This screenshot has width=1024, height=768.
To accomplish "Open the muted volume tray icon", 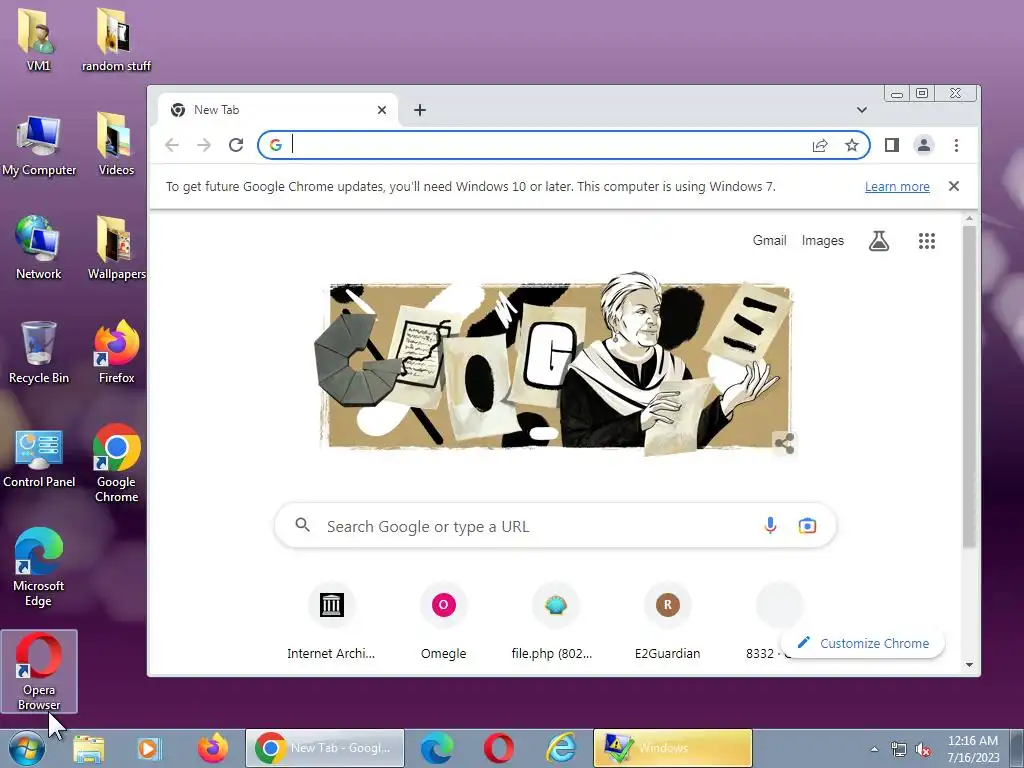I will point(923,749).
